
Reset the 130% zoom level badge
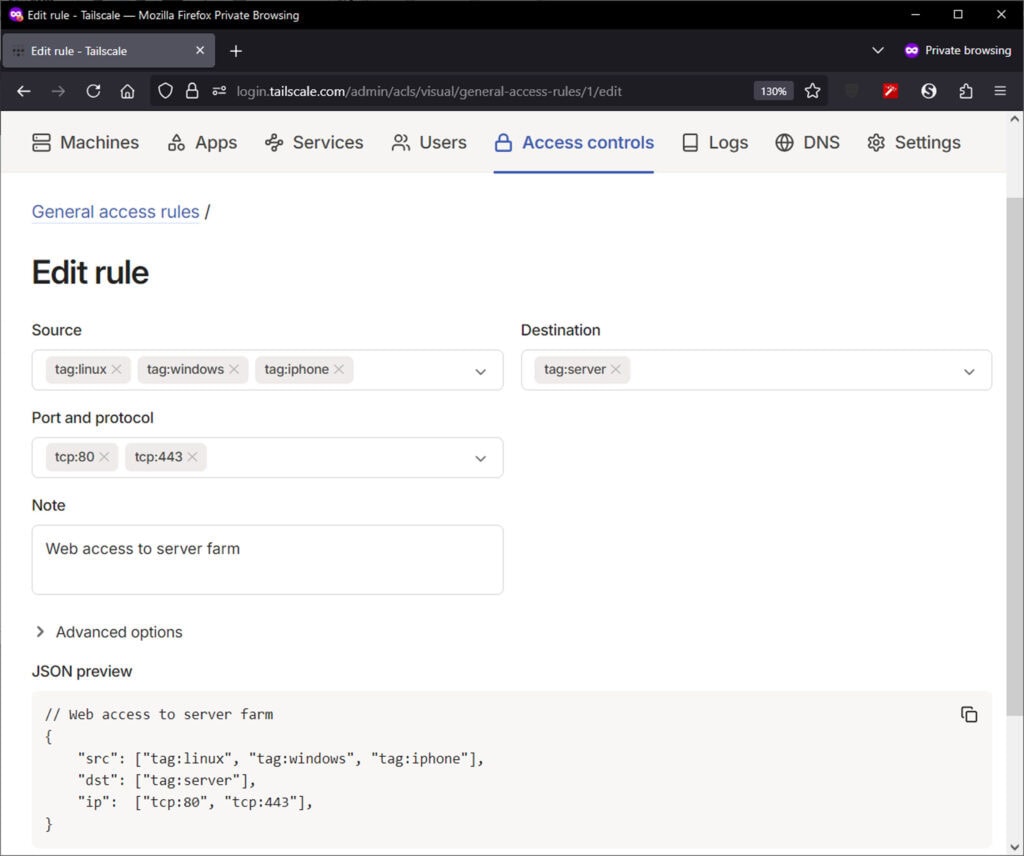pos(773,91)
